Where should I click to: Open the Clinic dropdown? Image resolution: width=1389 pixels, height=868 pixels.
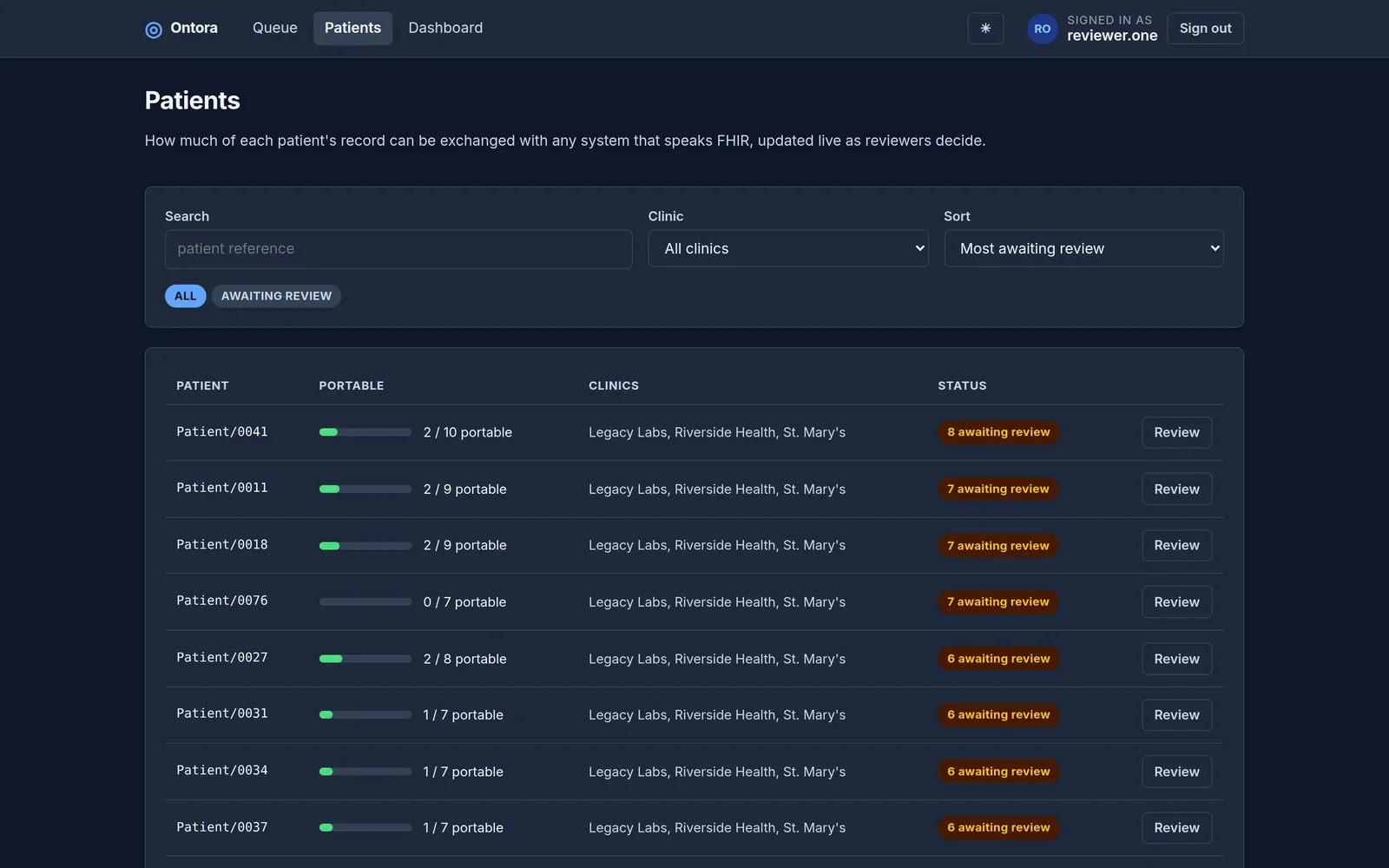point(788,248)
